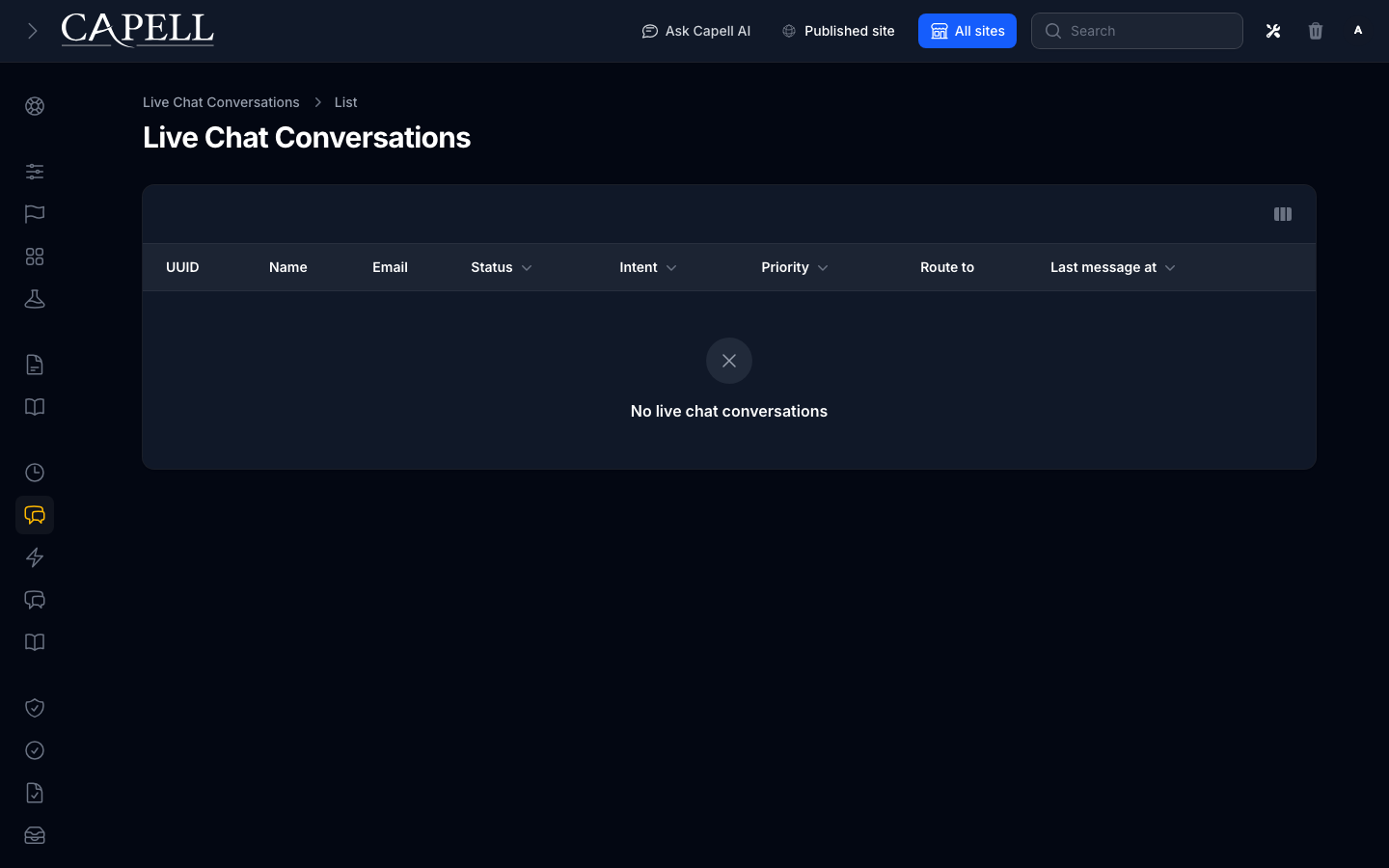Click the empty-state X circle icon
The height and width of the screenshot is (868, 1389).
tap(729, 361)
